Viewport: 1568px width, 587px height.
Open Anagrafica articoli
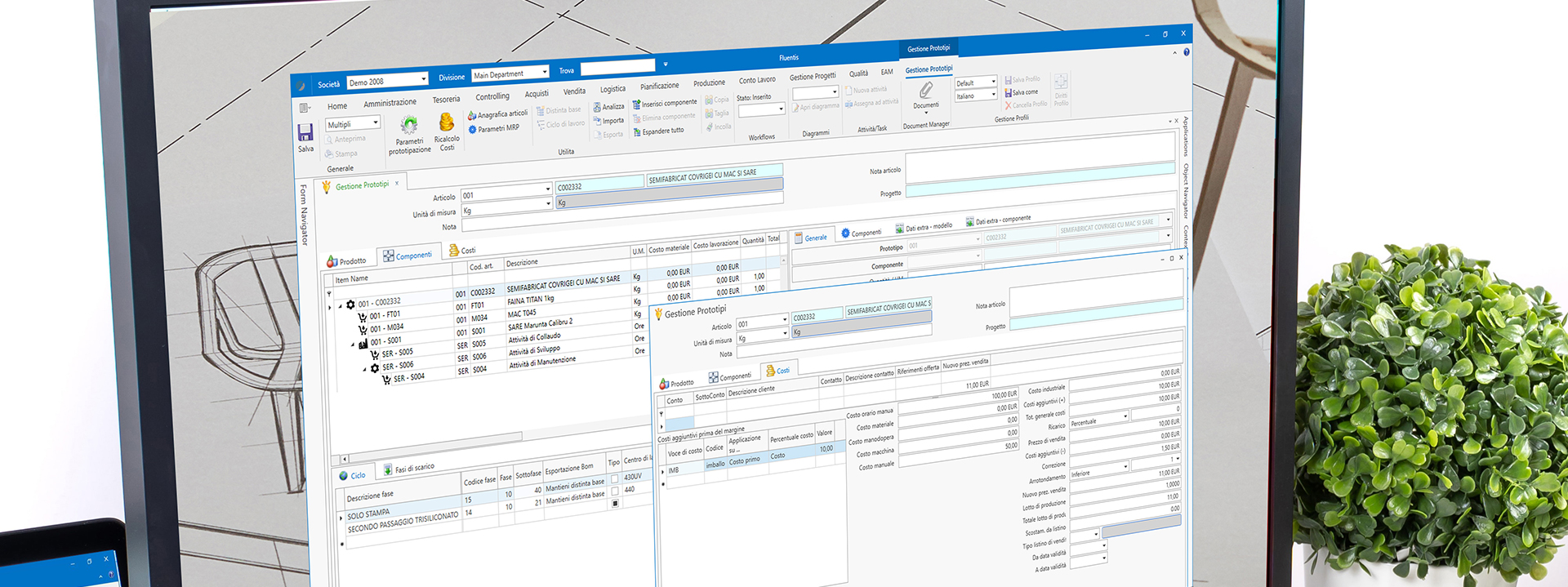pyautogui.click(x=497, y=115)
